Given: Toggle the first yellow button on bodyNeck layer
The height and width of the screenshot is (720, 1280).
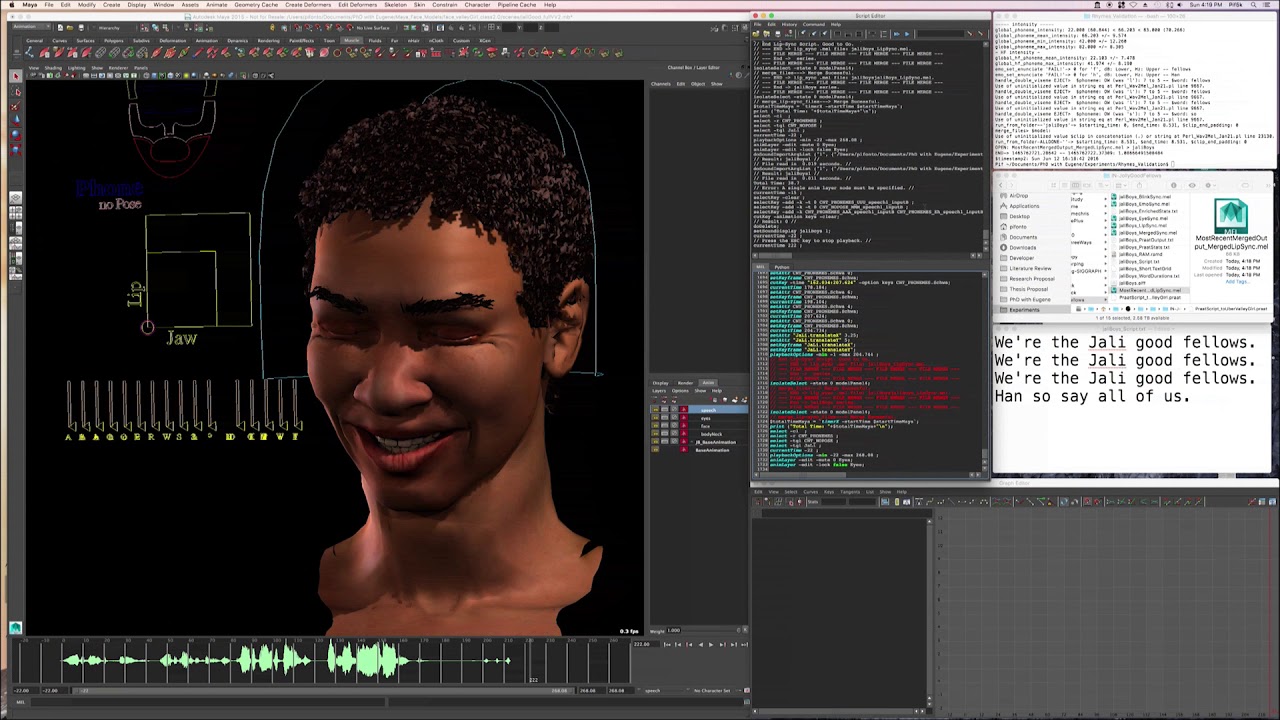Looking at the screenshot, I should pos(656,434).
